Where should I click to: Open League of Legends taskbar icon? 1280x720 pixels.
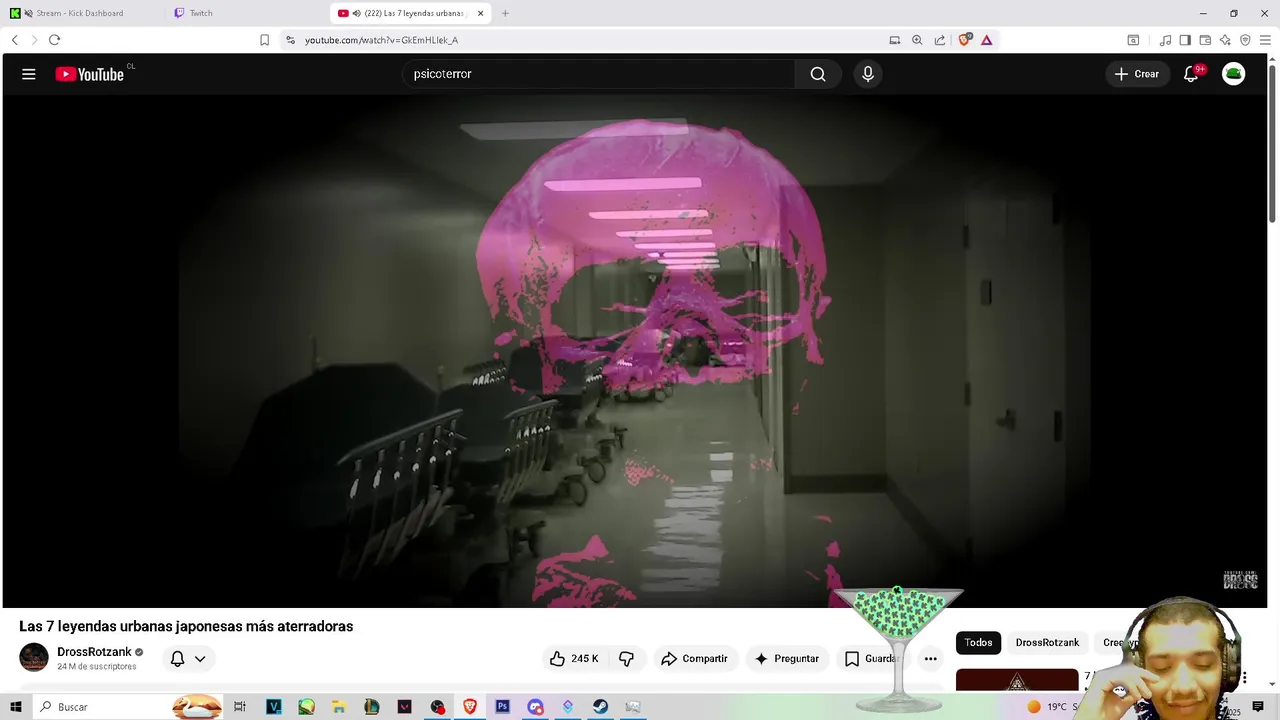coord(372,707)
